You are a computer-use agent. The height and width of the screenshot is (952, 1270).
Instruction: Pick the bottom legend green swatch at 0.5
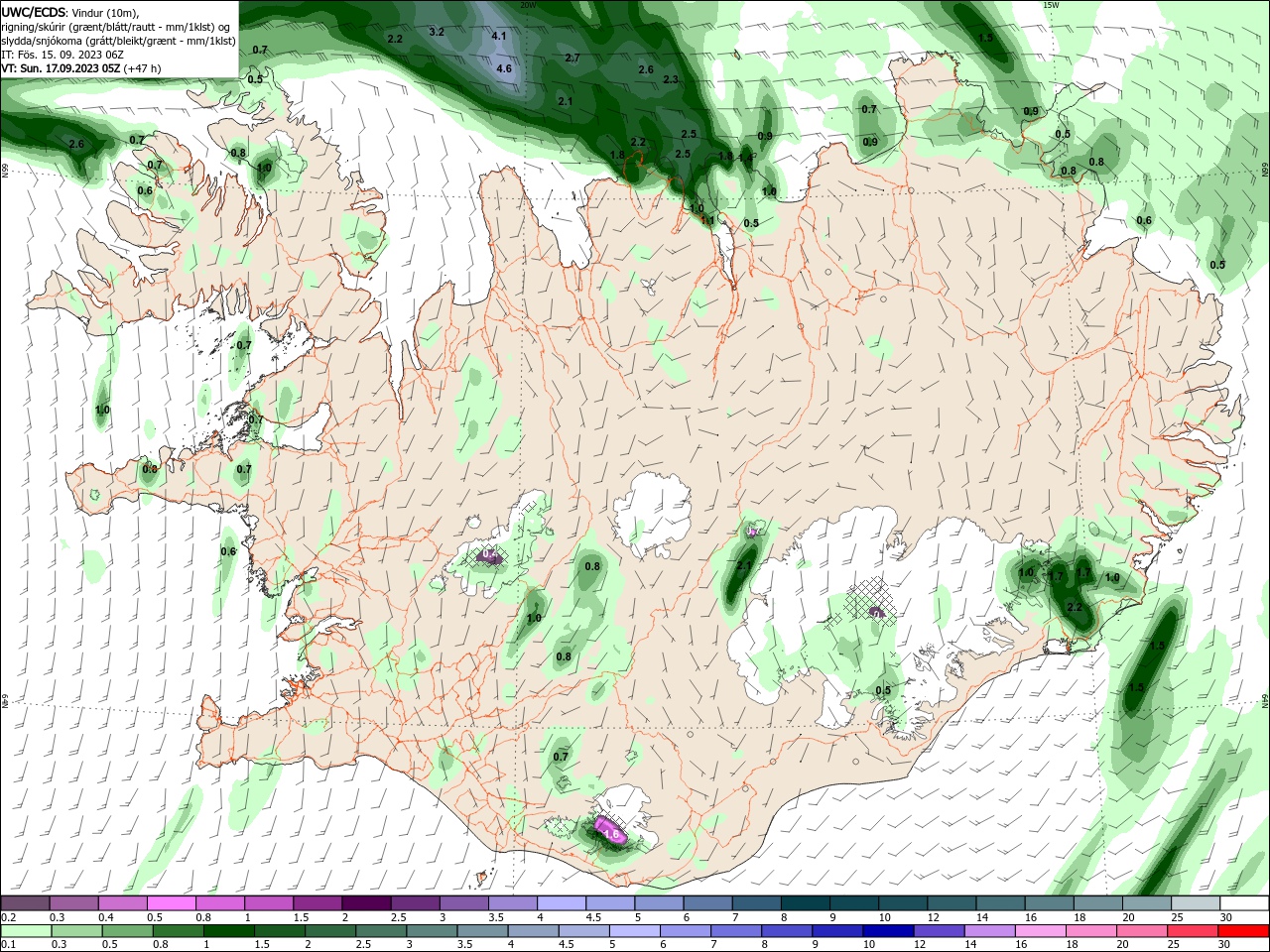click(x=127, y=931)
